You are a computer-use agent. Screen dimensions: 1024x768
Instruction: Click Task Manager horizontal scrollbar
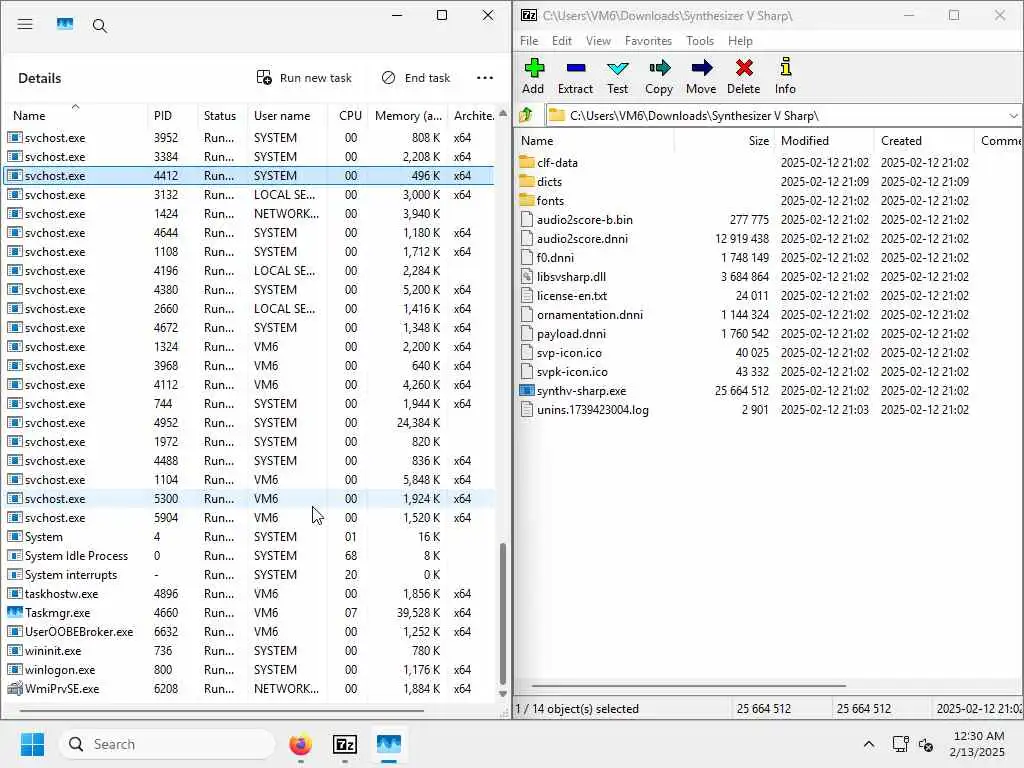pos(222,711)
